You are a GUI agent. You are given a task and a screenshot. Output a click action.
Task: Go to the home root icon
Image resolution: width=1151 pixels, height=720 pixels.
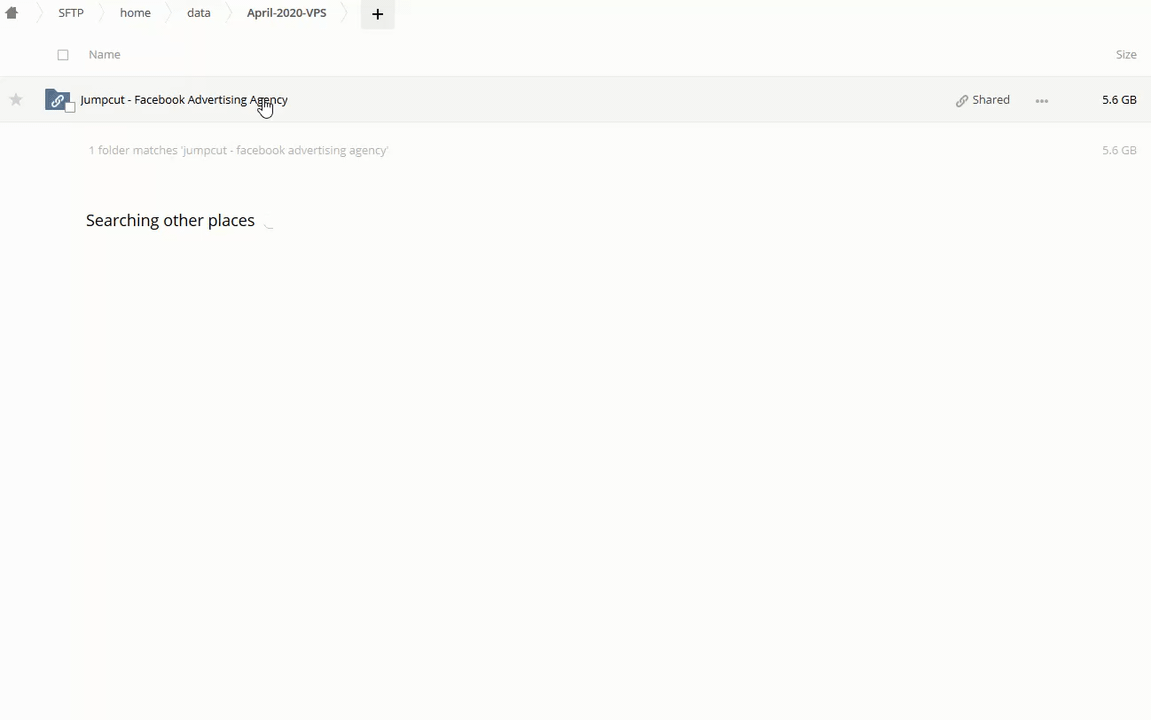(x=12, y=12)
